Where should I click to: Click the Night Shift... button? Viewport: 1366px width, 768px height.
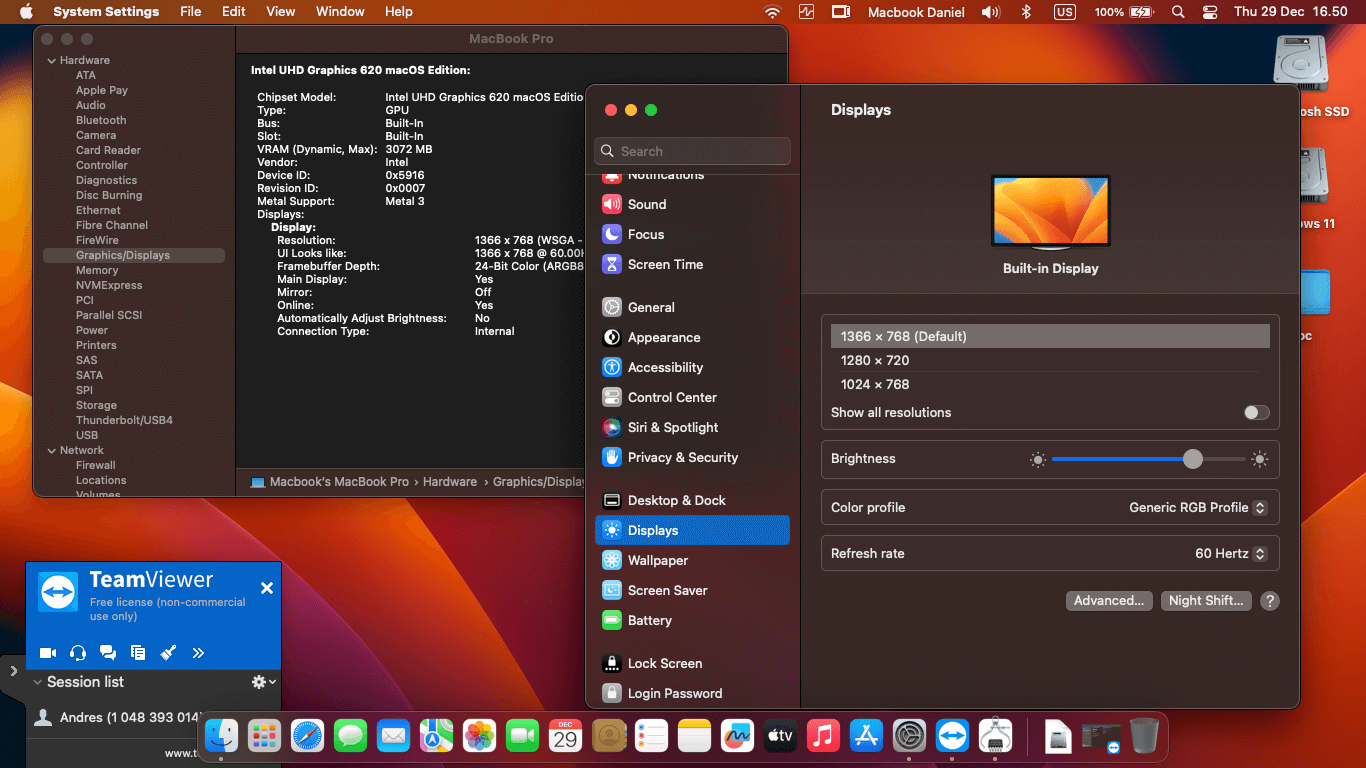point(1205,600)
